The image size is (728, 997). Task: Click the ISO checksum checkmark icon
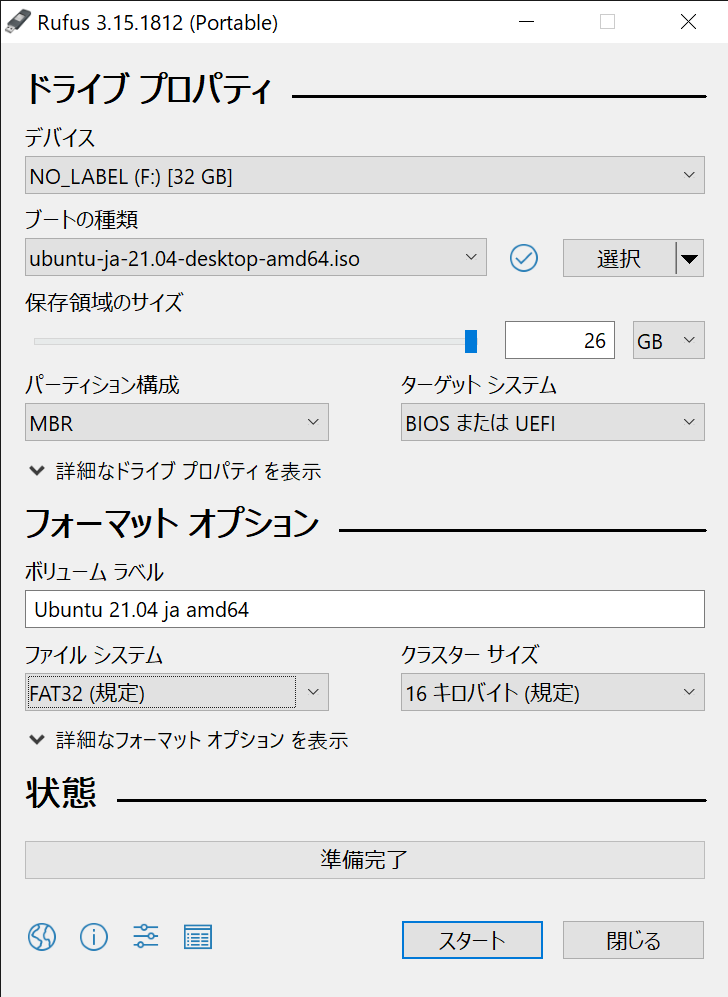[524, 258]
